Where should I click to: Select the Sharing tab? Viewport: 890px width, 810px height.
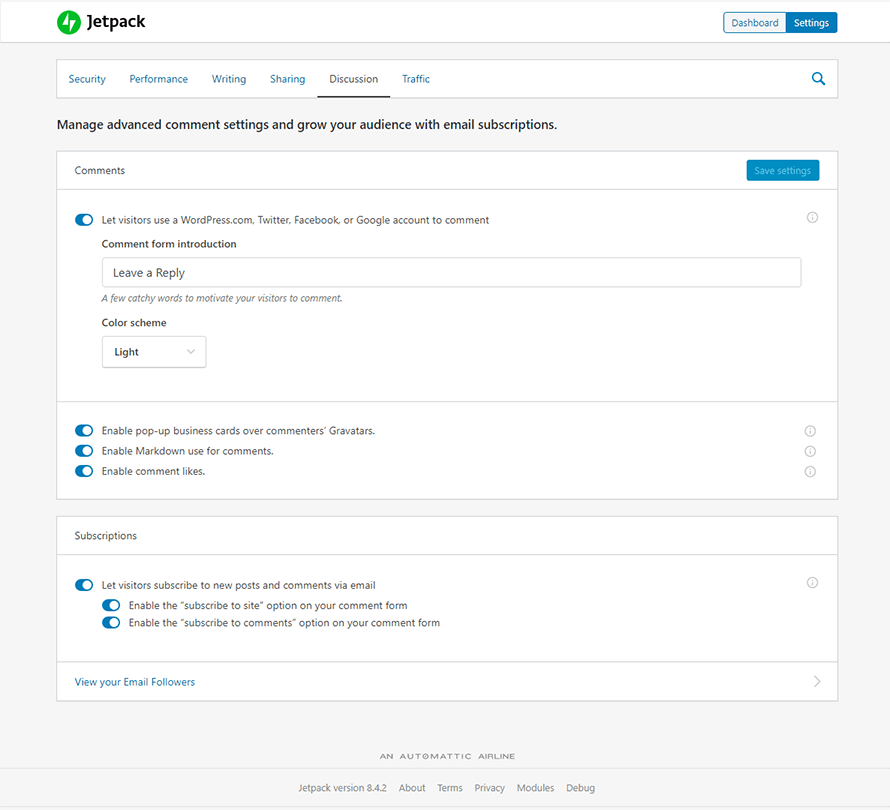(287, 79)
